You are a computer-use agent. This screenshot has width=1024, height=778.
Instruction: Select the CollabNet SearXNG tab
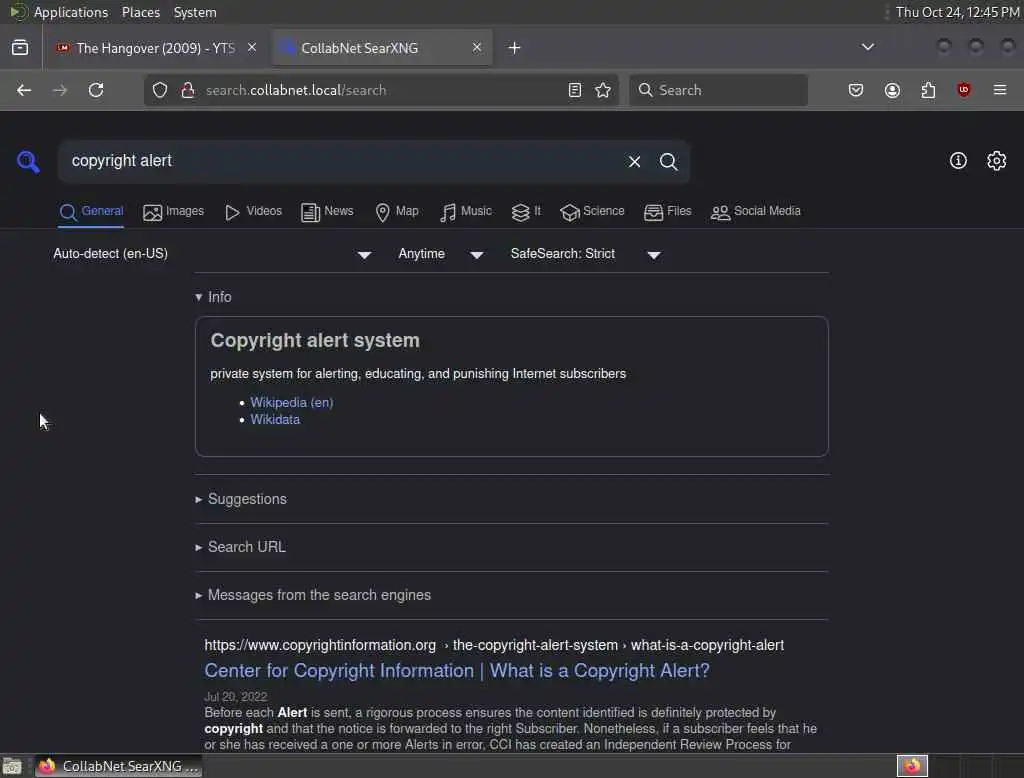(x=382, y=48)
